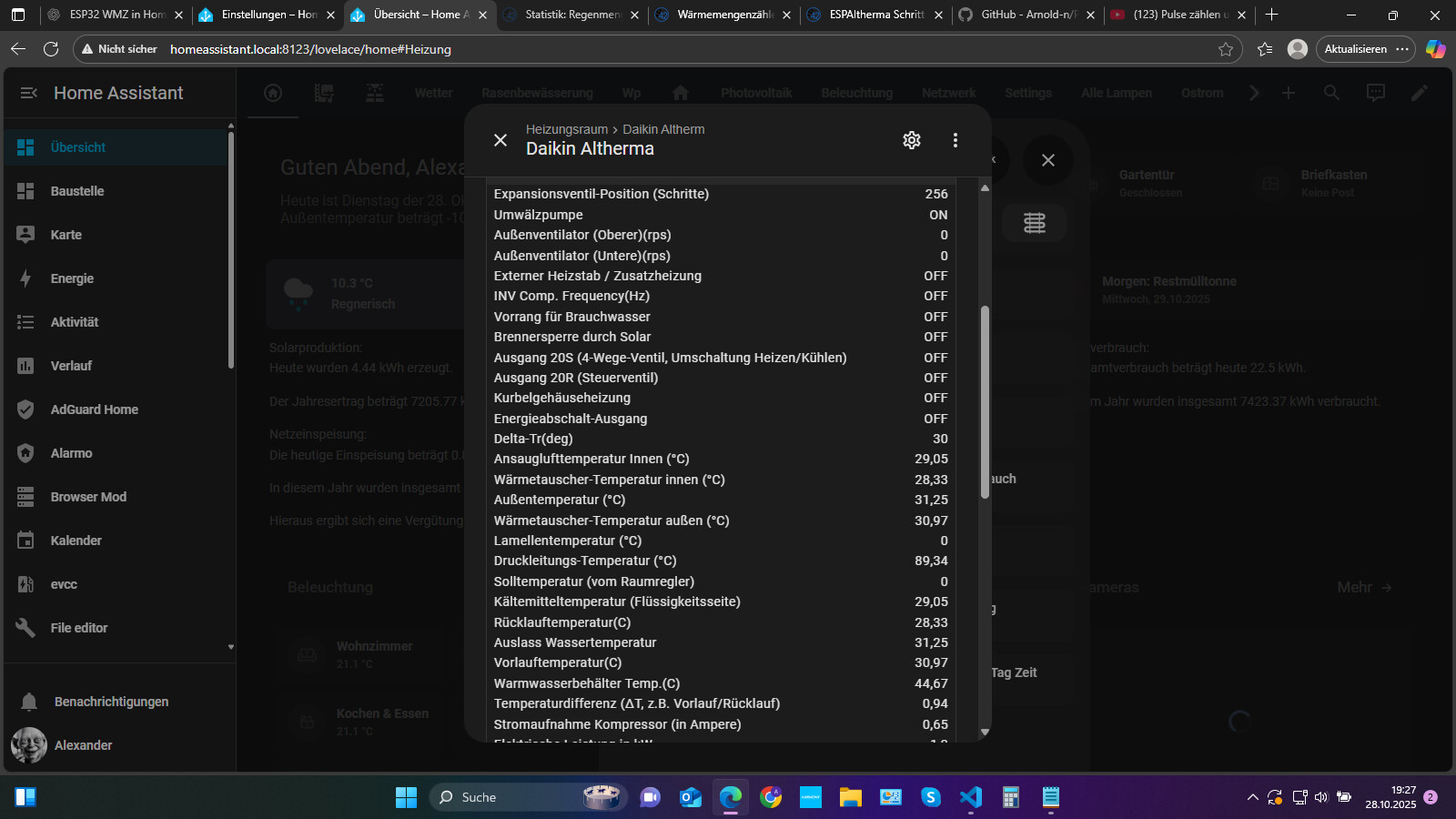
Task: Click entity list scroll down arrow
Action: click(985, 732)
